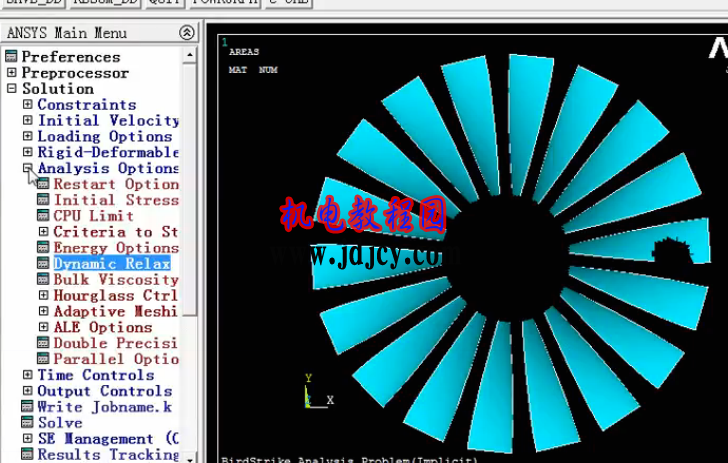Expand the Output Controls node
Screen dimensions: 728x463
click(x=27, y=391)
